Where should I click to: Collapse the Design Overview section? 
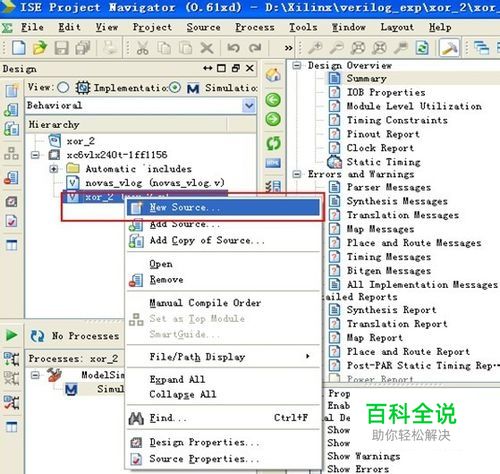(x=296, y=66)
